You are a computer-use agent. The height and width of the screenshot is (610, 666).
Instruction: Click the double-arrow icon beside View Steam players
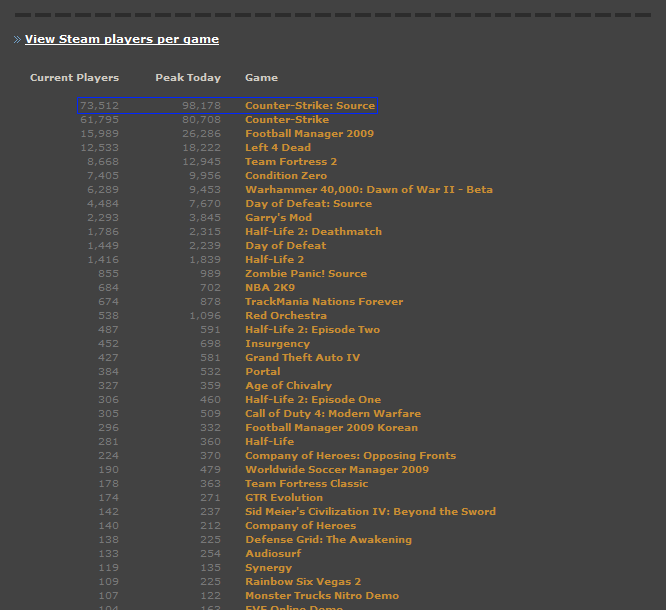click(17, 40)
